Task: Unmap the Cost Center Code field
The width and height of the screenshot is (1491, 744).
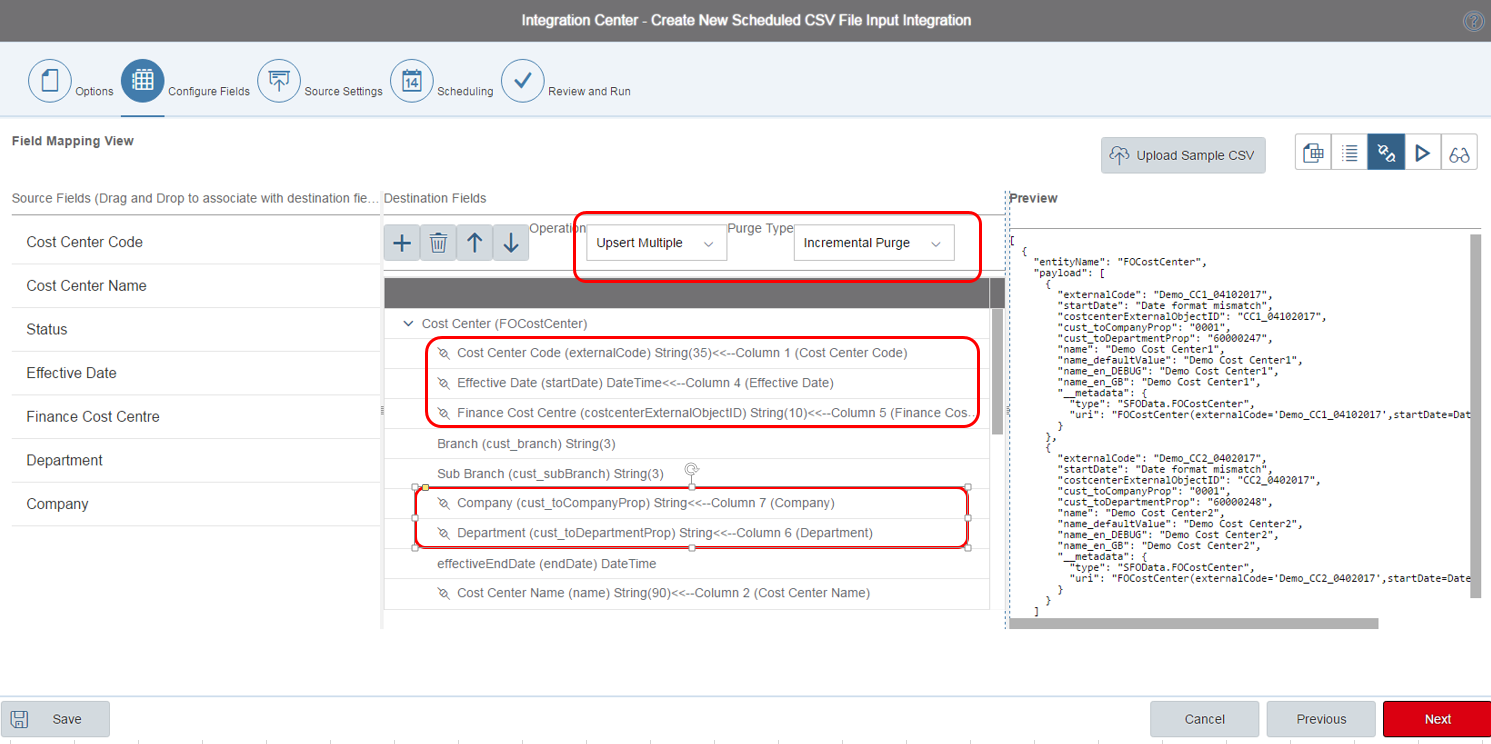Action: tap(443, 352)
